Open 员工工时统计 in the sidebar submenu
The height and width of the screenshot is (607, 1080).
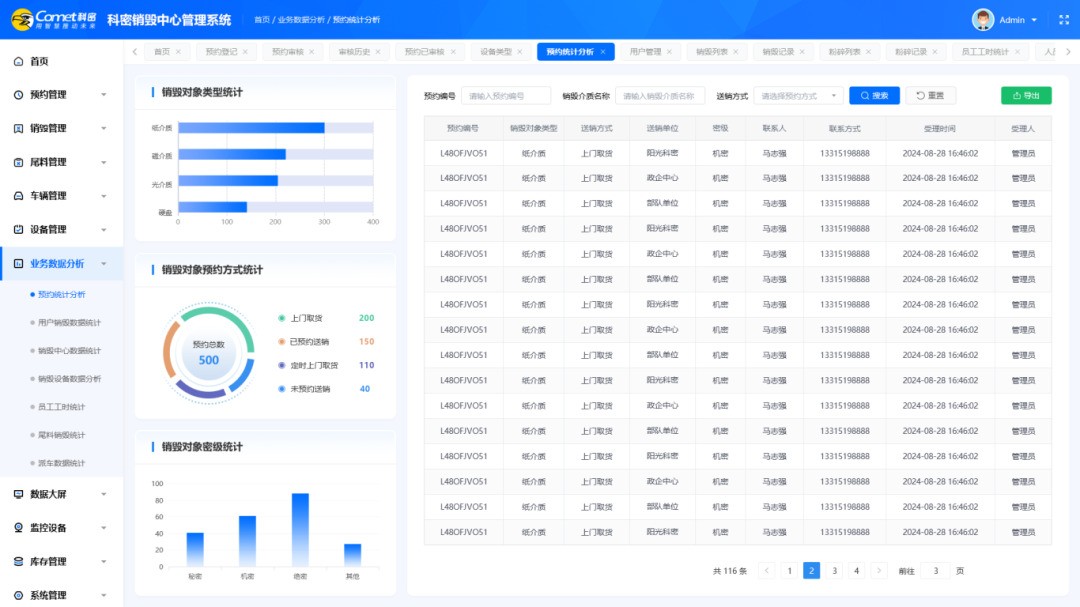click(62, 407)
